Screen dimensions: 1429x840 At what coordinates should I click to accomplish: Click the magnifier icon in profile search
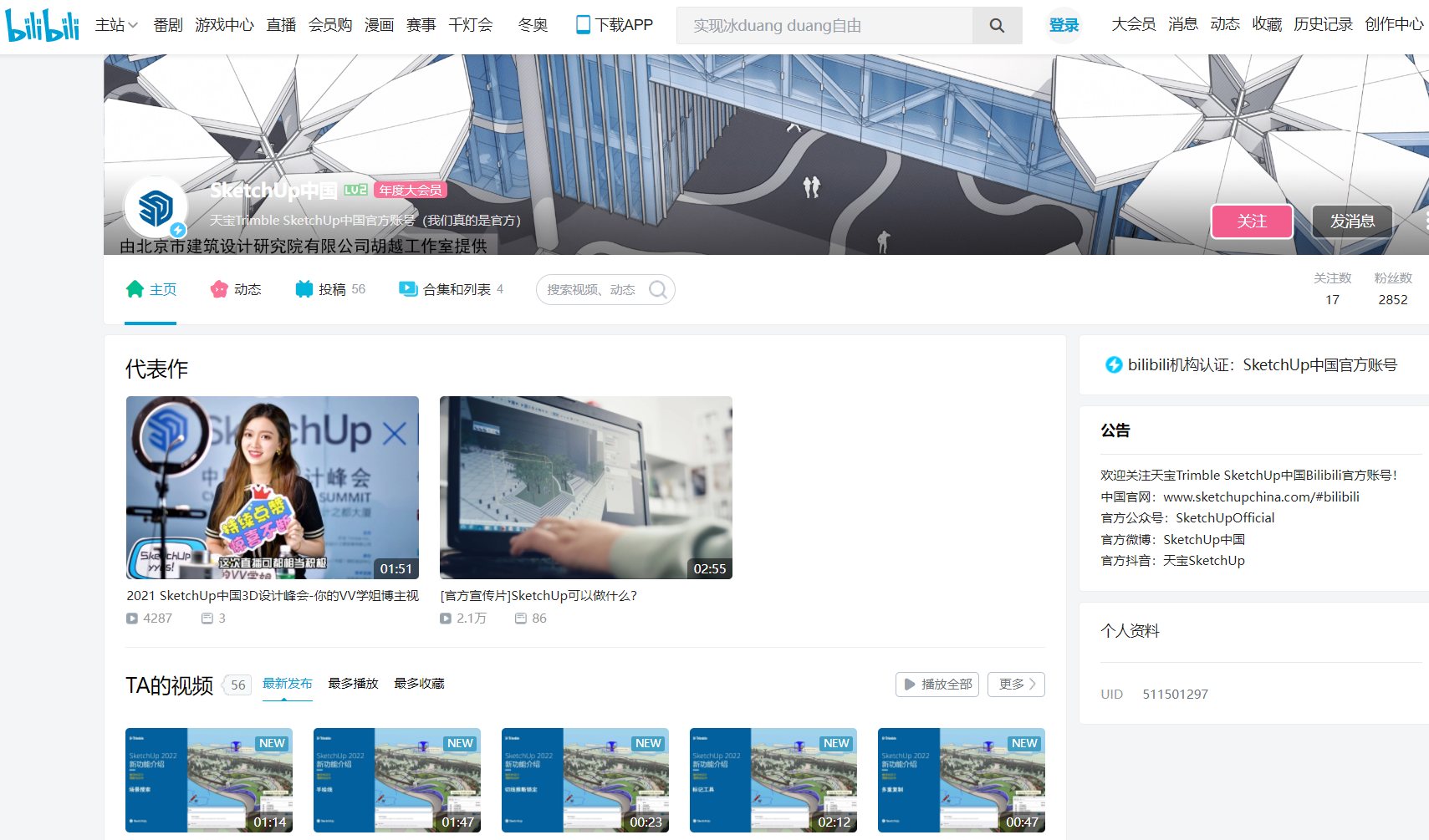[x=658, y=290]
